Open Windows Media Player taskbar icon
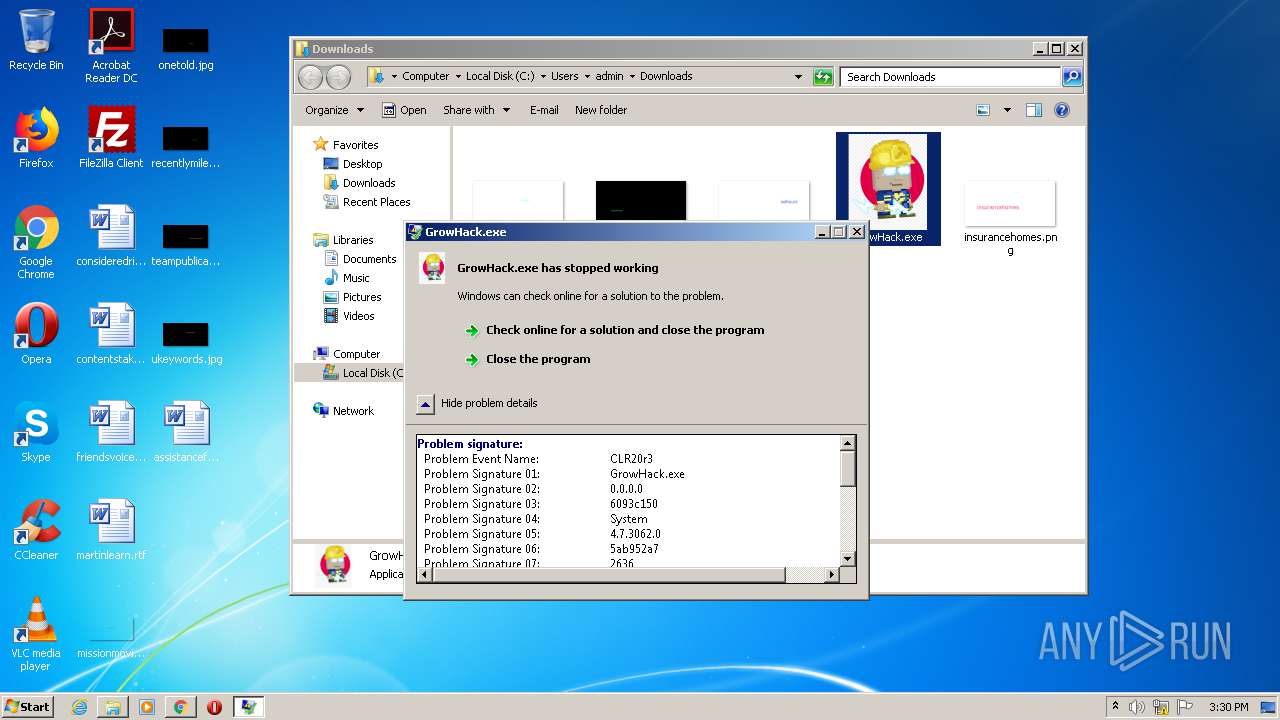The image size is (1280, 720). point(147,707)
